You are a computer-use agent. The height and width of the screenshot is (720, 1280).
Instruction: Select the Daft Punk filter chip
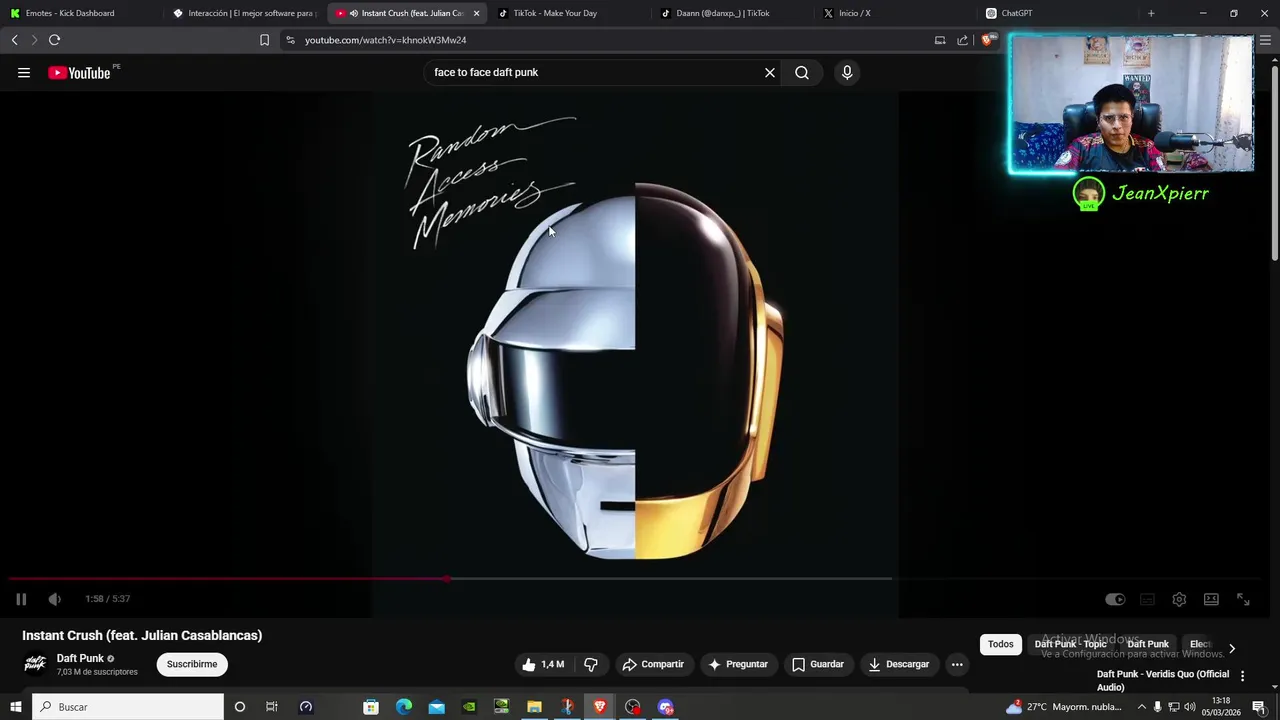(1148, 644)
